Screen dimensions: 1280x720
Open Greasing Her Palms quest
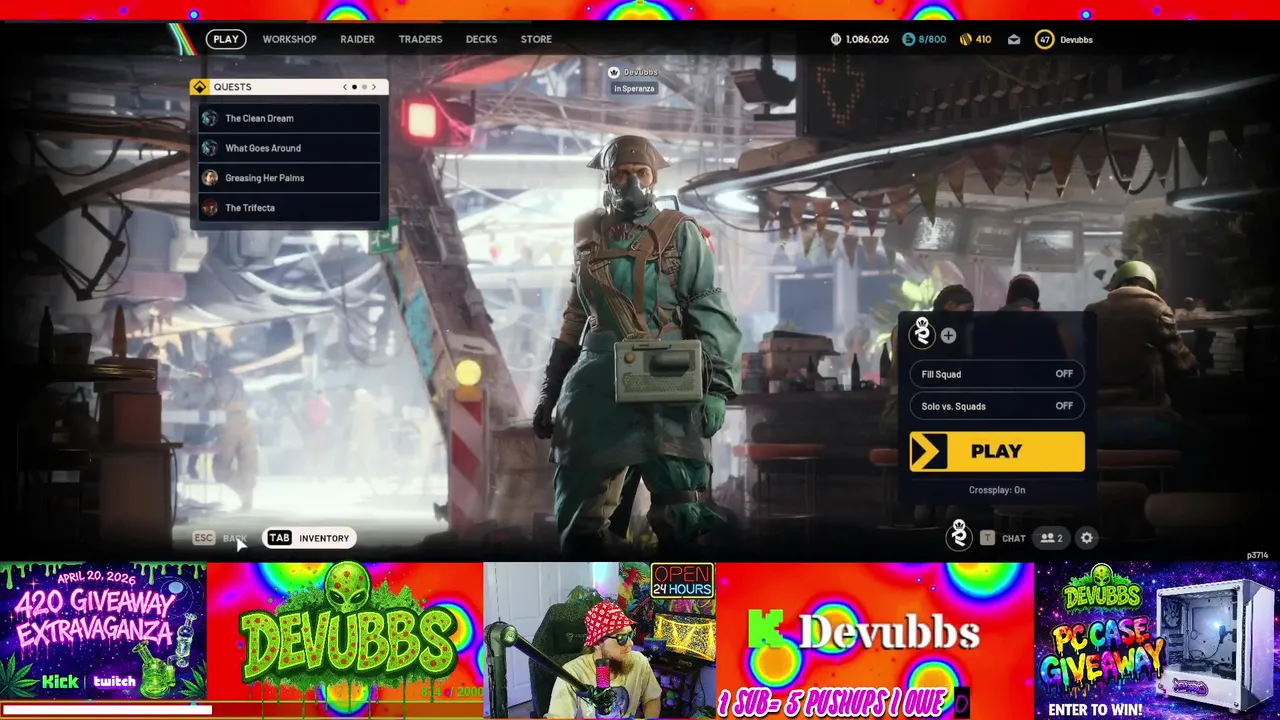point(289,178)
